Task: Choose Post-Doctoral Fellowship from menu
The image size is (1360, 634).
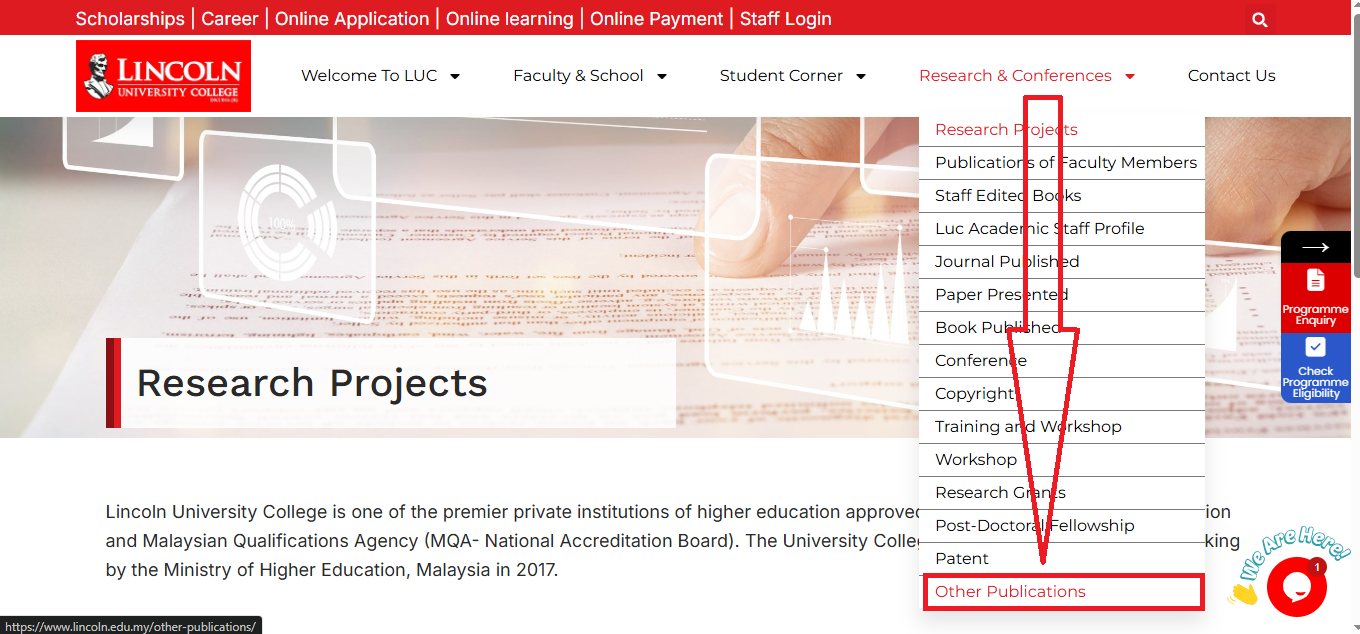Action: point(1062,525)
